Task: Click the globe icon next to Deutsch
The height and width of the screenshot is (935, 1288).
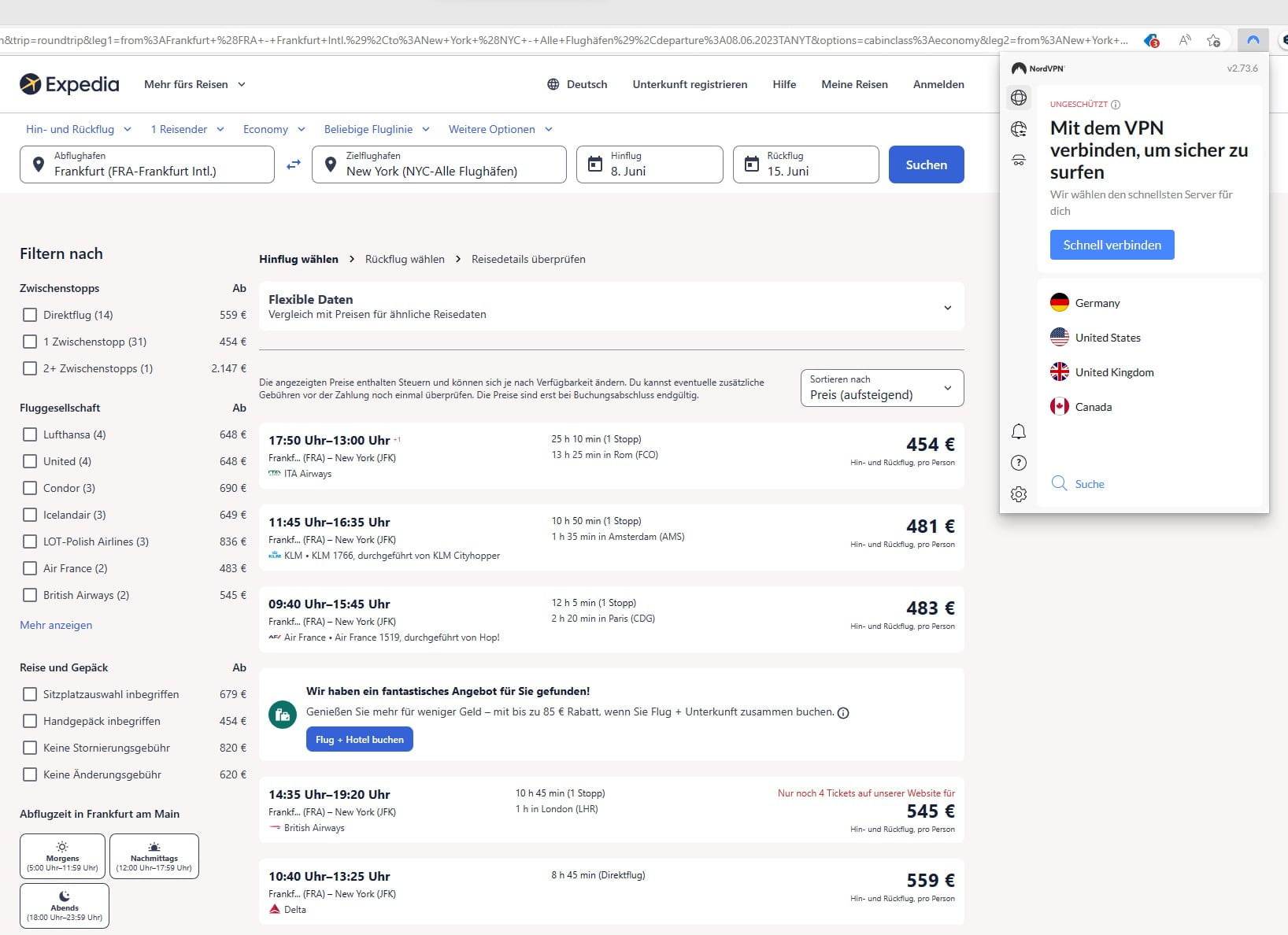Action: click(x=553, y=84)
